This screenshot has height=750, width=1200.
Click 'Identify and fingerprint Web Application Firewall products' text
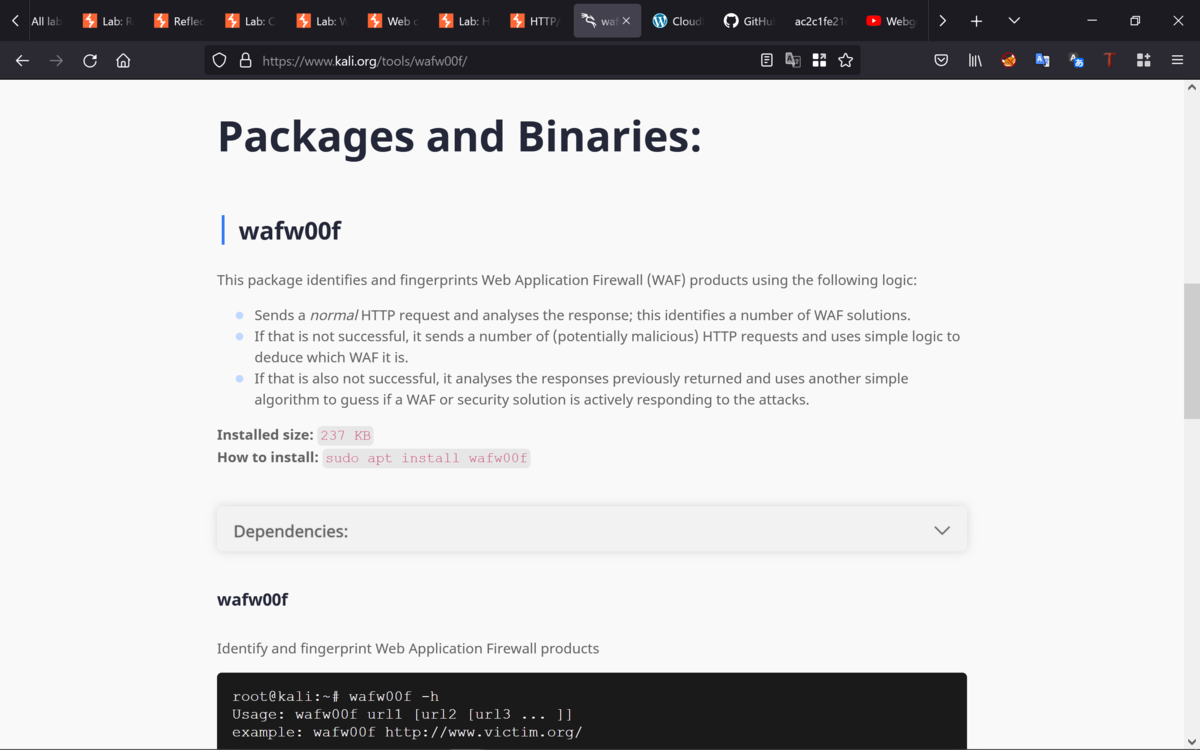tap(408, 648)
